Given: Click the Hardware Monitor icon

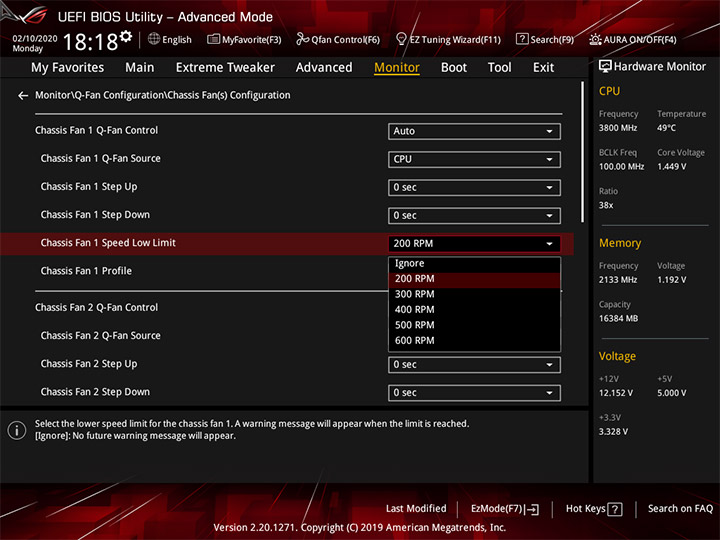Looking at the screenshot, I should [x=605, y=66].
